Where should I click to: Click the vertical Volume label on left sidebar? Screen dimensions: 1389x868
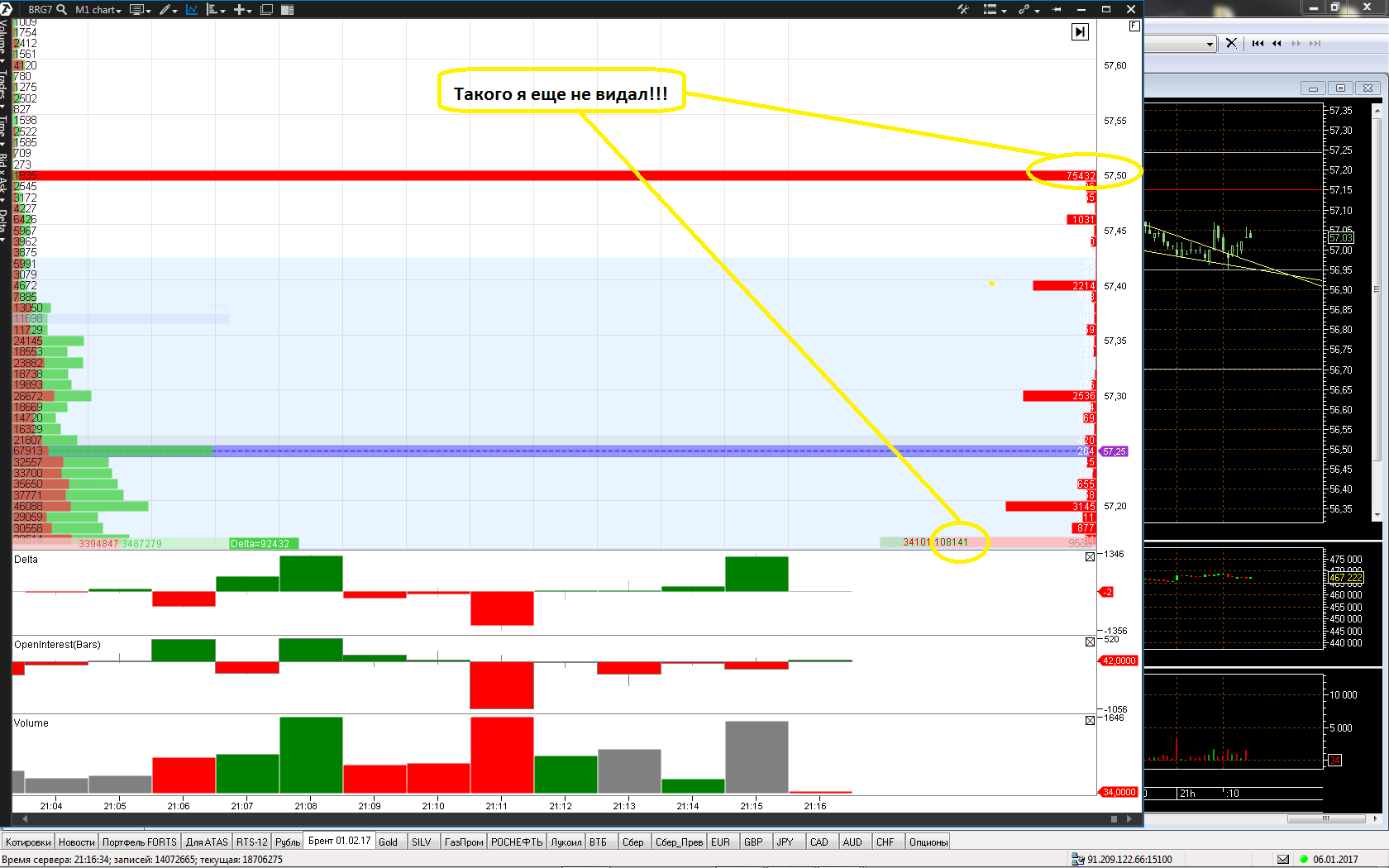click(x=3, y=36)
